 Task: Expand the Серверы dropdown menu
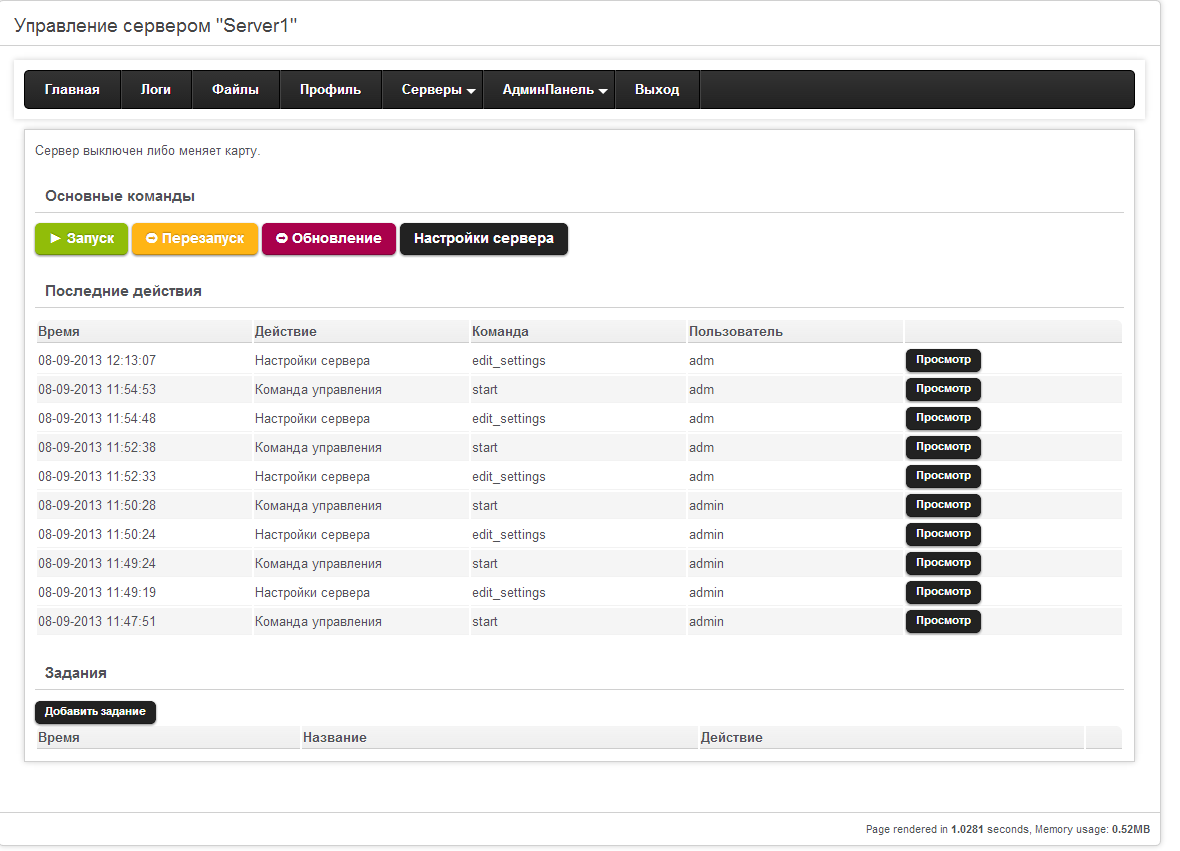(x=437, y=90)
